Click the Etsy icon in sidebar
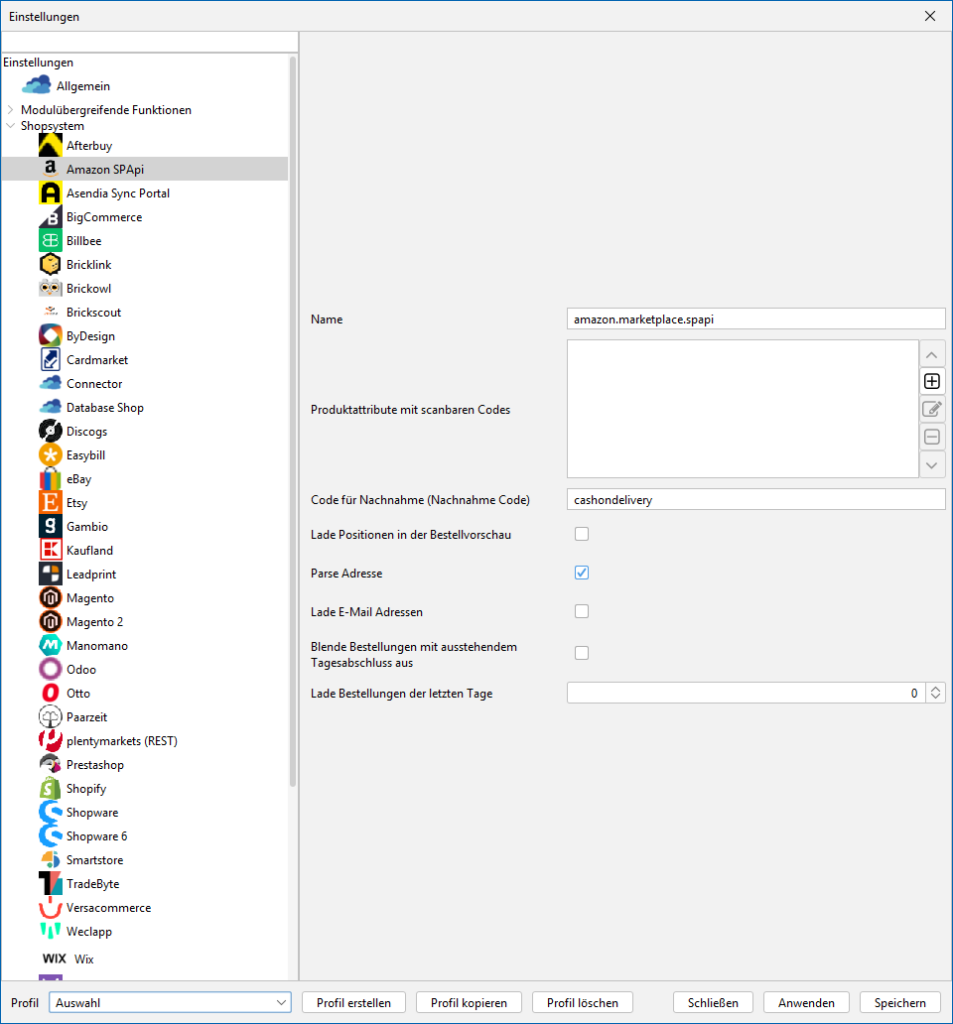 pos(51,503)
